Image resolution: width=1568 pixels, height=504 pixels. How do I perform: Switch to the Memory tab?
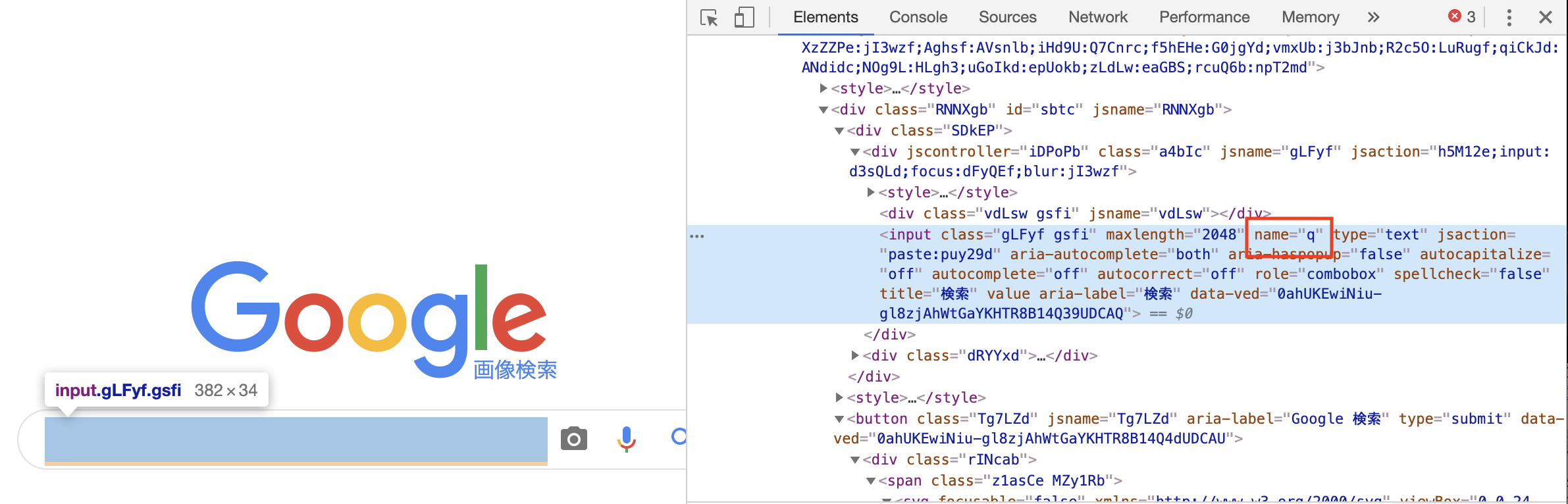click(x=1310, y=17)
